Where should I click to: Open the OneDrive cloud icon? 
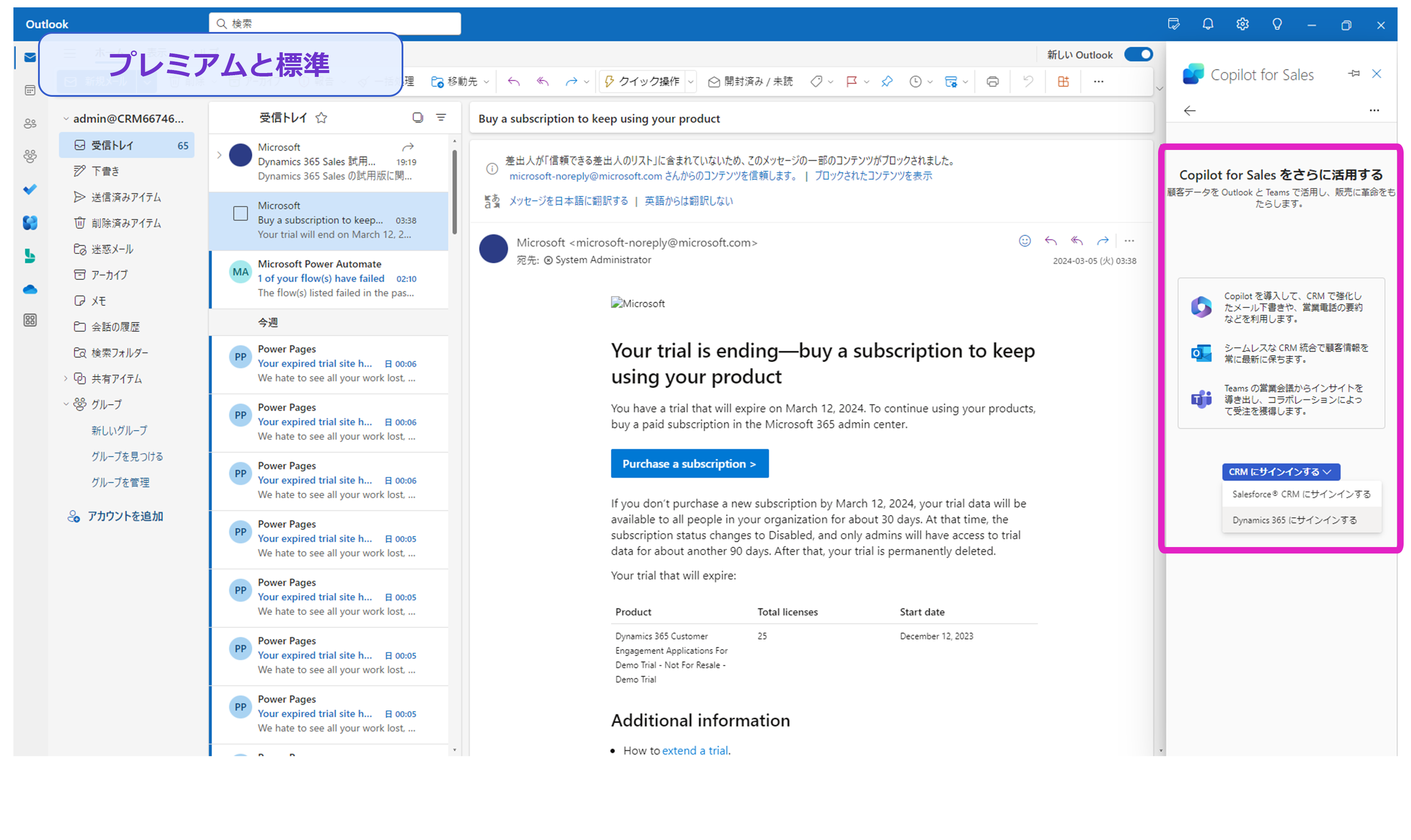pos(30,289)
